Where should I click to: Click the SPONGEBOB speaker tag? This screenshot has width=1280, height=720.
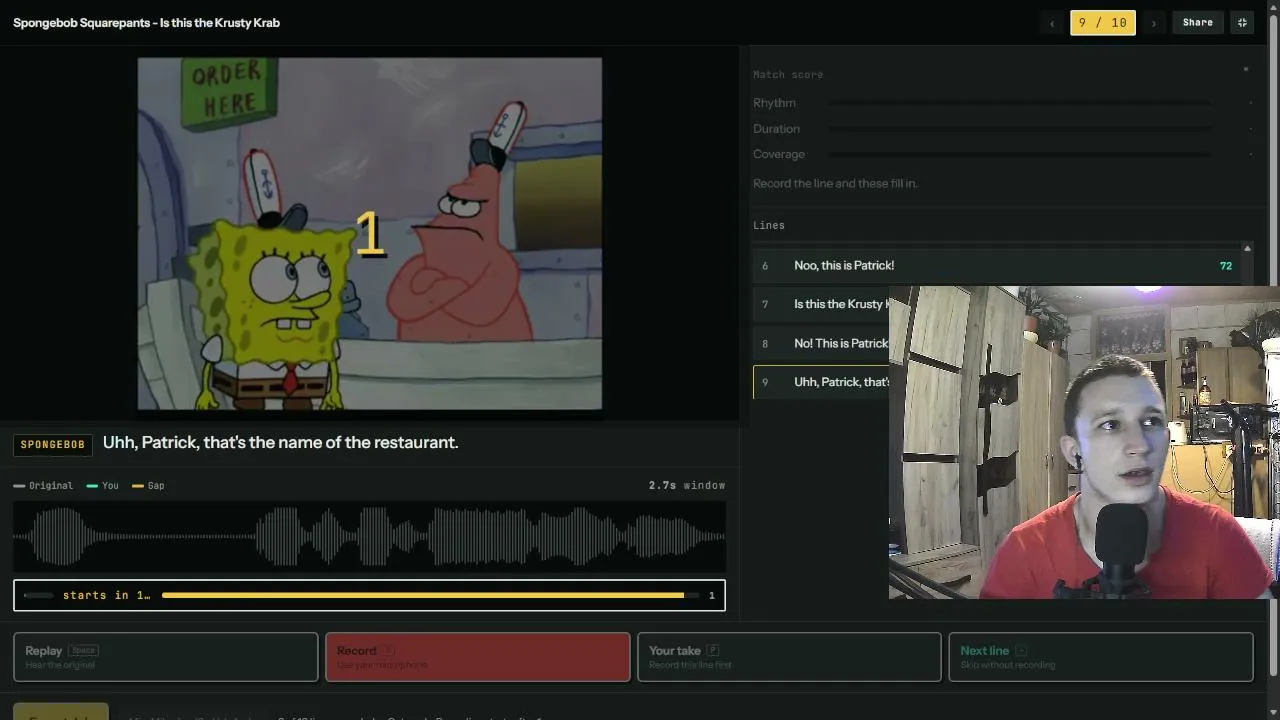click(53, 445)
